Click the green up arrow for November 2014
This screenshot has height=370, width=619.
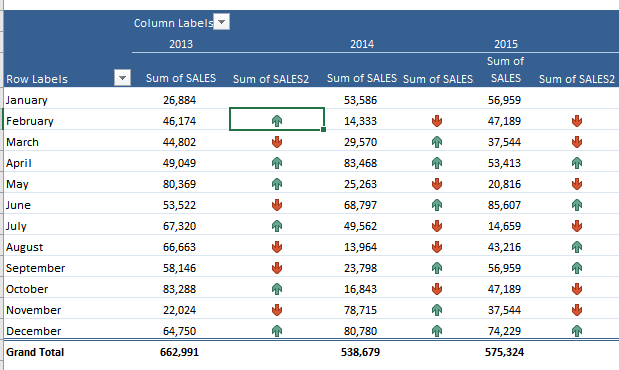pos(437,310)
